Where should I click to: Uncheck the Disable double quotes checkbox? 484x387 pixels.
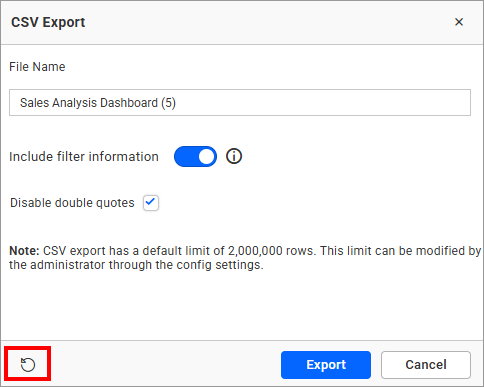point(151,203)
